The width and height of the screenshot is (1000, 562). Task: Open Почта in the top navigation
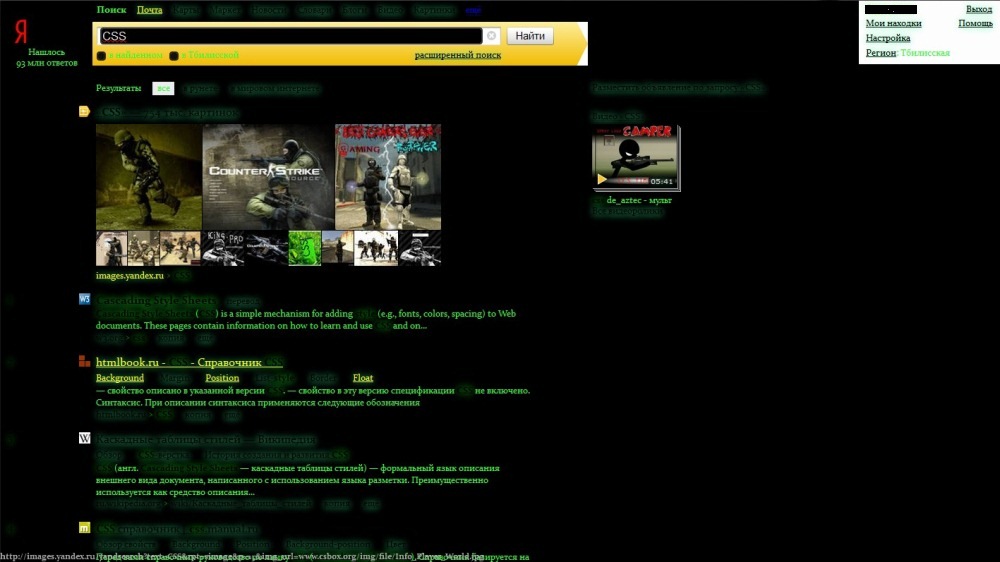(150, 10)
